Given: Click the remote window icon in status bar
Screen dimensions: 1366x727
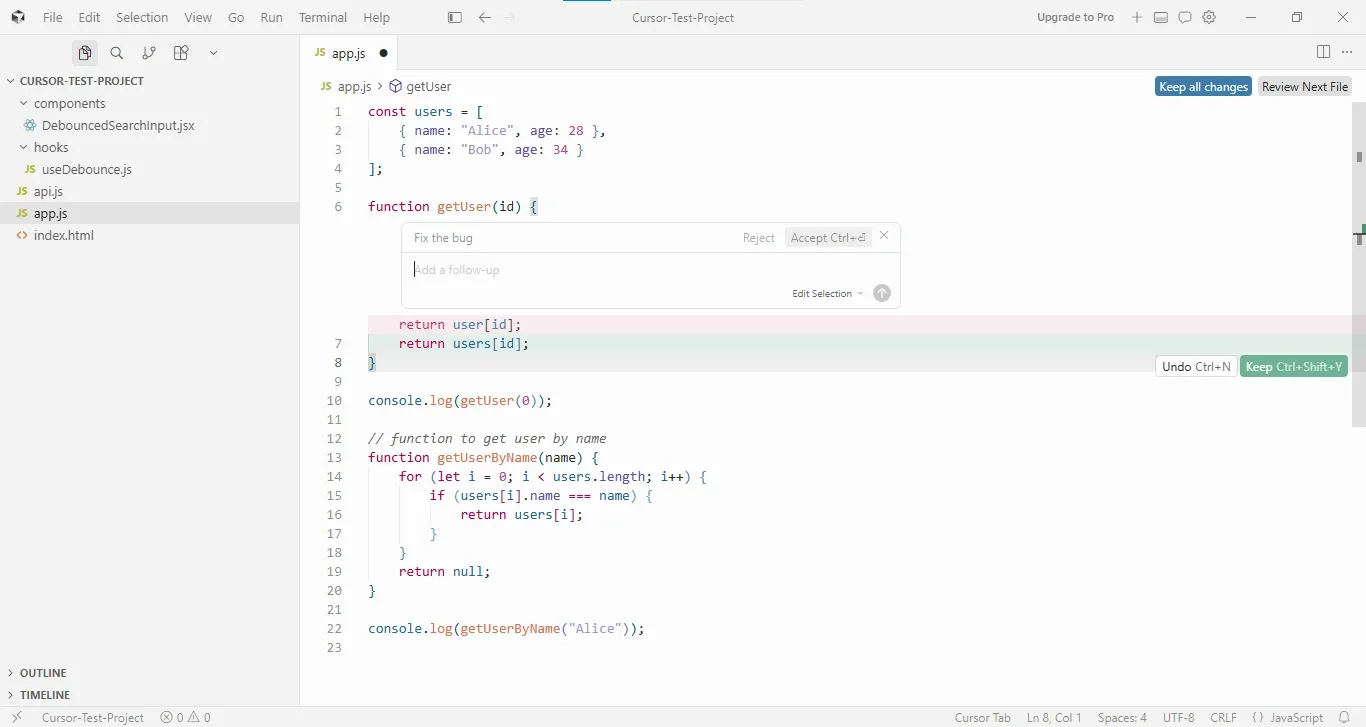Looking at the screenshot, I should (x=17, y=717).
